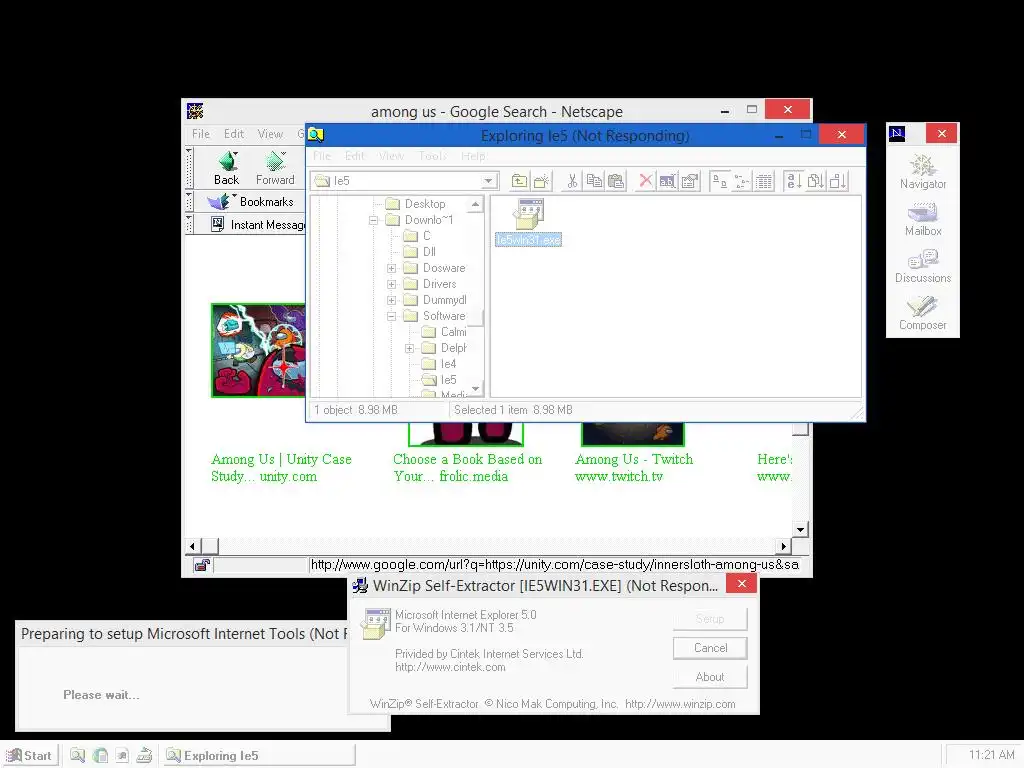1024x768 pixels.
Task: Open Explorer File menu
Action: [322, 156]
